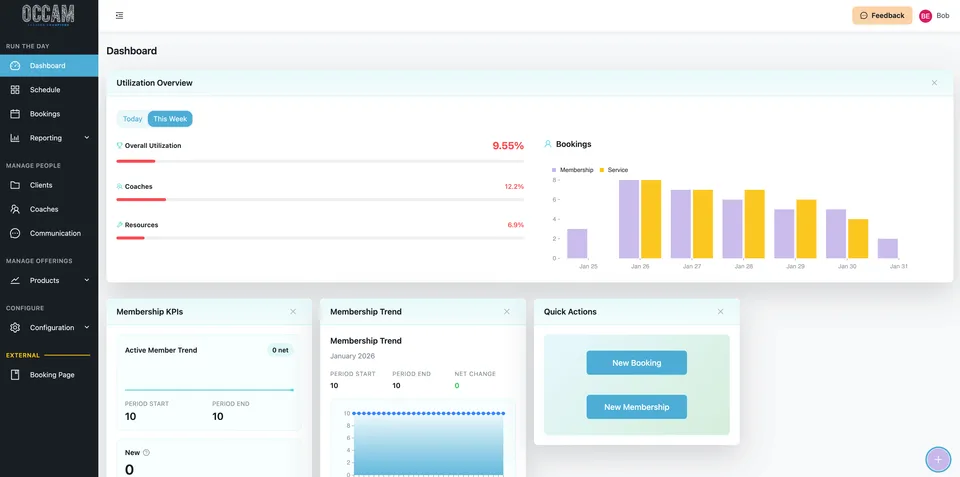
Task: Toggle Service series in Bookings legend
Action: pyautogui.click(x=613, y=170)
